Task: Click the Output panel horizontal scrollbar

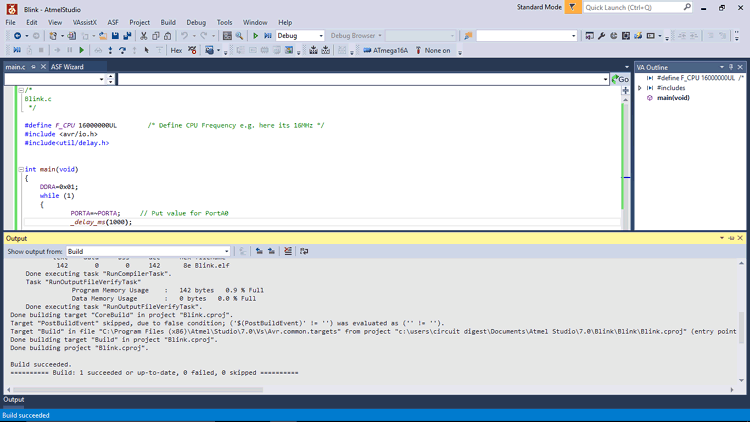Action: (138, 390)
